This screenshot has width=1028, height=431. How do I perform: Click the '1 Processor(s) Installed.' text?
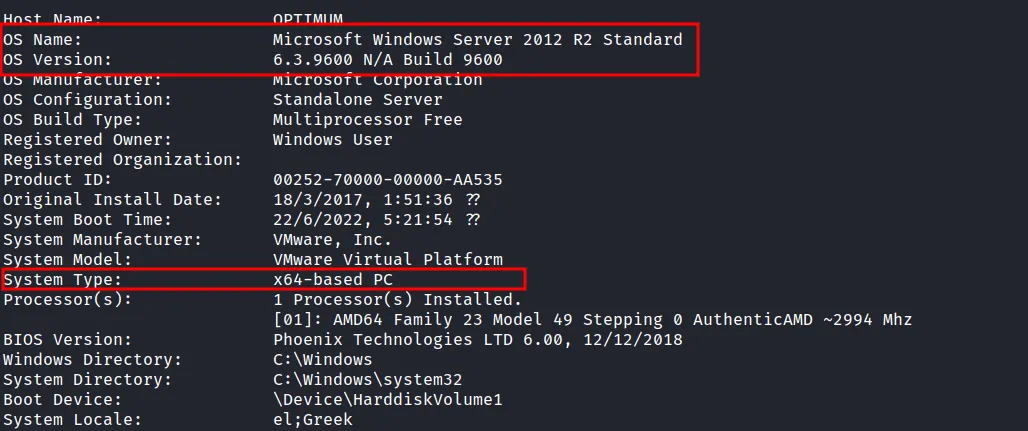click(397, 300)
